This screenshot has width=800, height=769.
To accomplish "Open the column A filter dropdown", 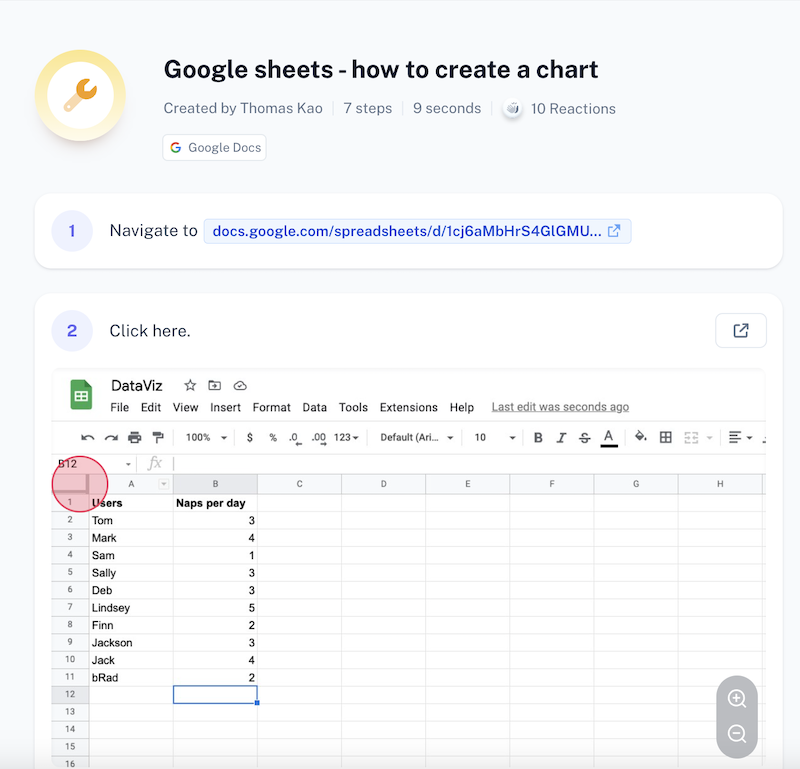I will pyautogui.click(x=164, y=484).
